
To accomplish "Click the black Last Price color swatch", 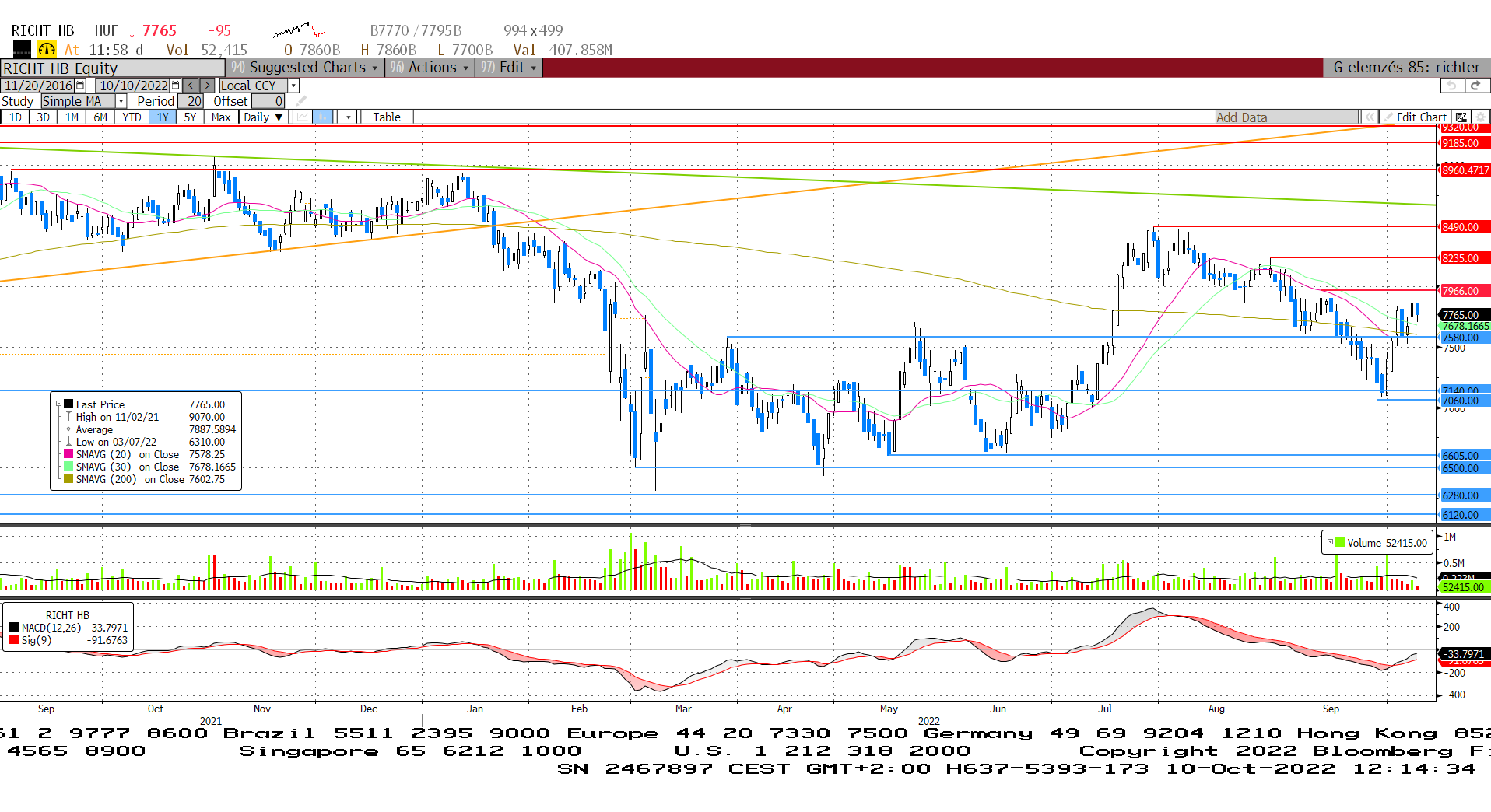I will click(68, 404).
